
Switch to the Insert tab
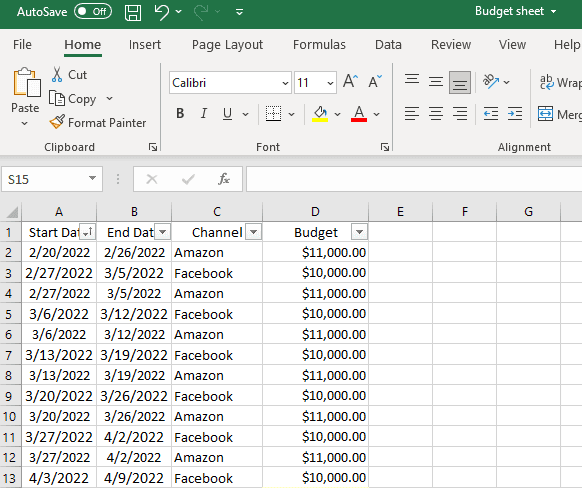(x=145, y=45)
